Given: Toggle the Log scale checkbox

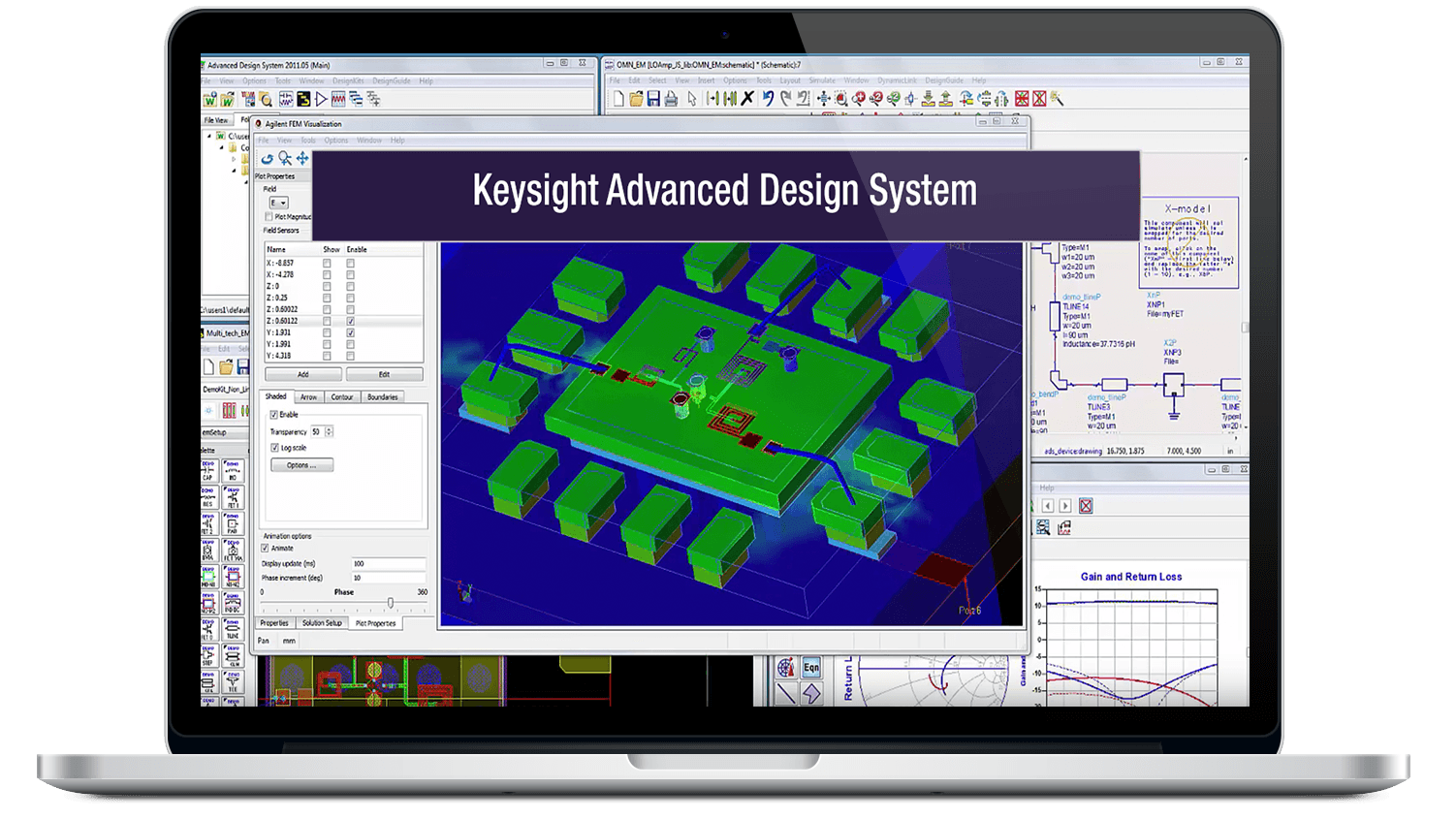Looking at the screenshot, I should coord(274,448).
